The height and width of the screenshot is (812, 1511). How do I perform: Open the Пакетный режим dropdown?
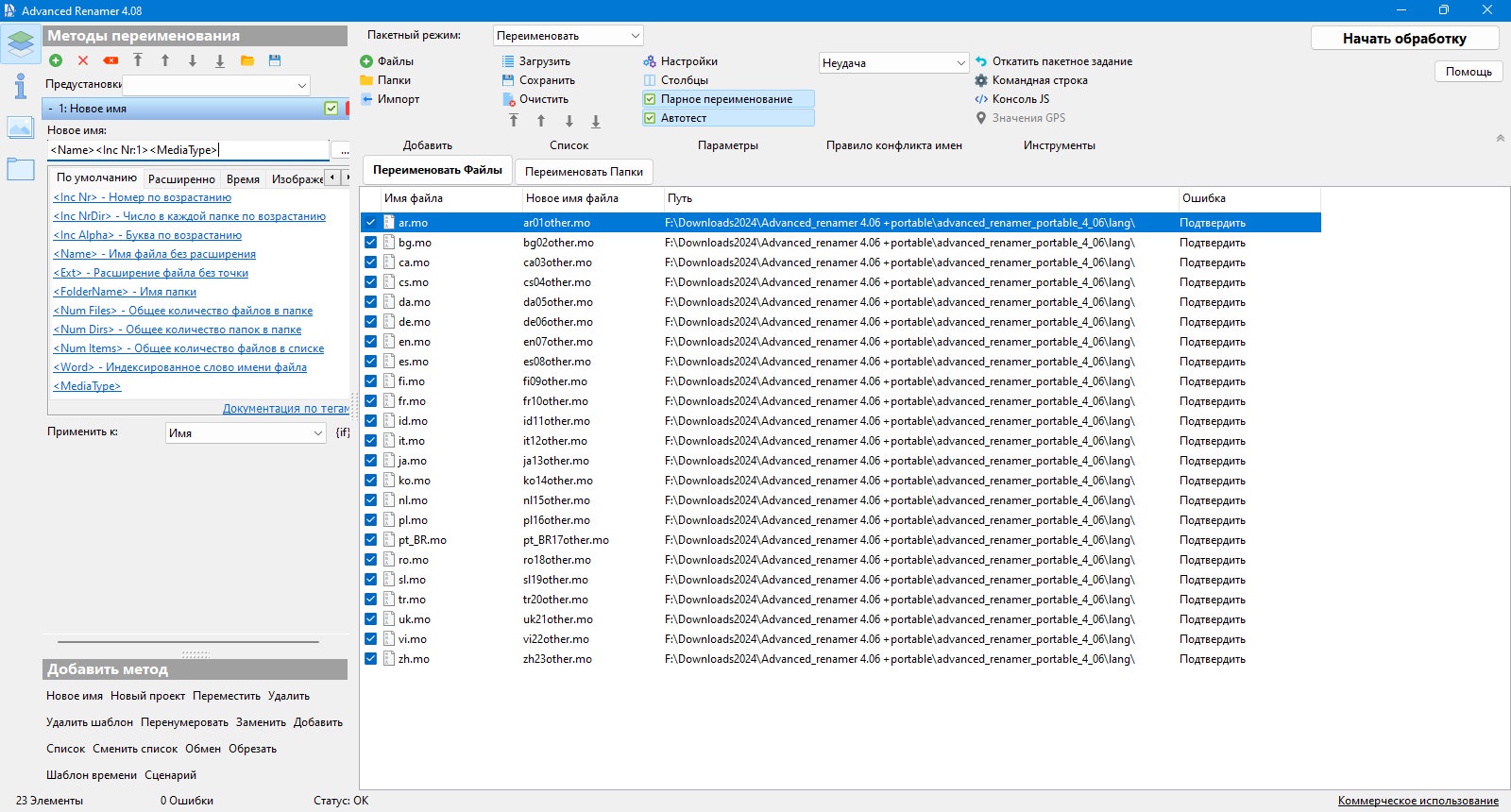point(569,36)
